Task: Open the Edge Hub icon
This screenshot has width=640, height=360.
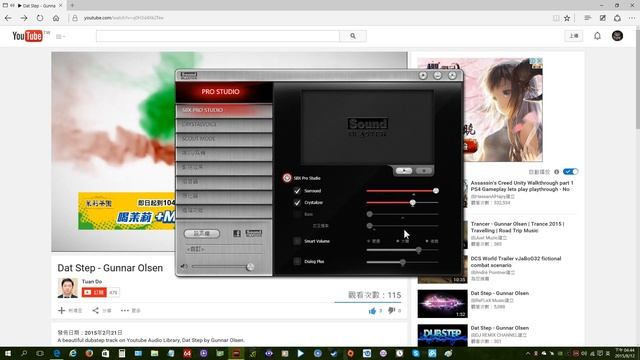Action: [587, 18]
